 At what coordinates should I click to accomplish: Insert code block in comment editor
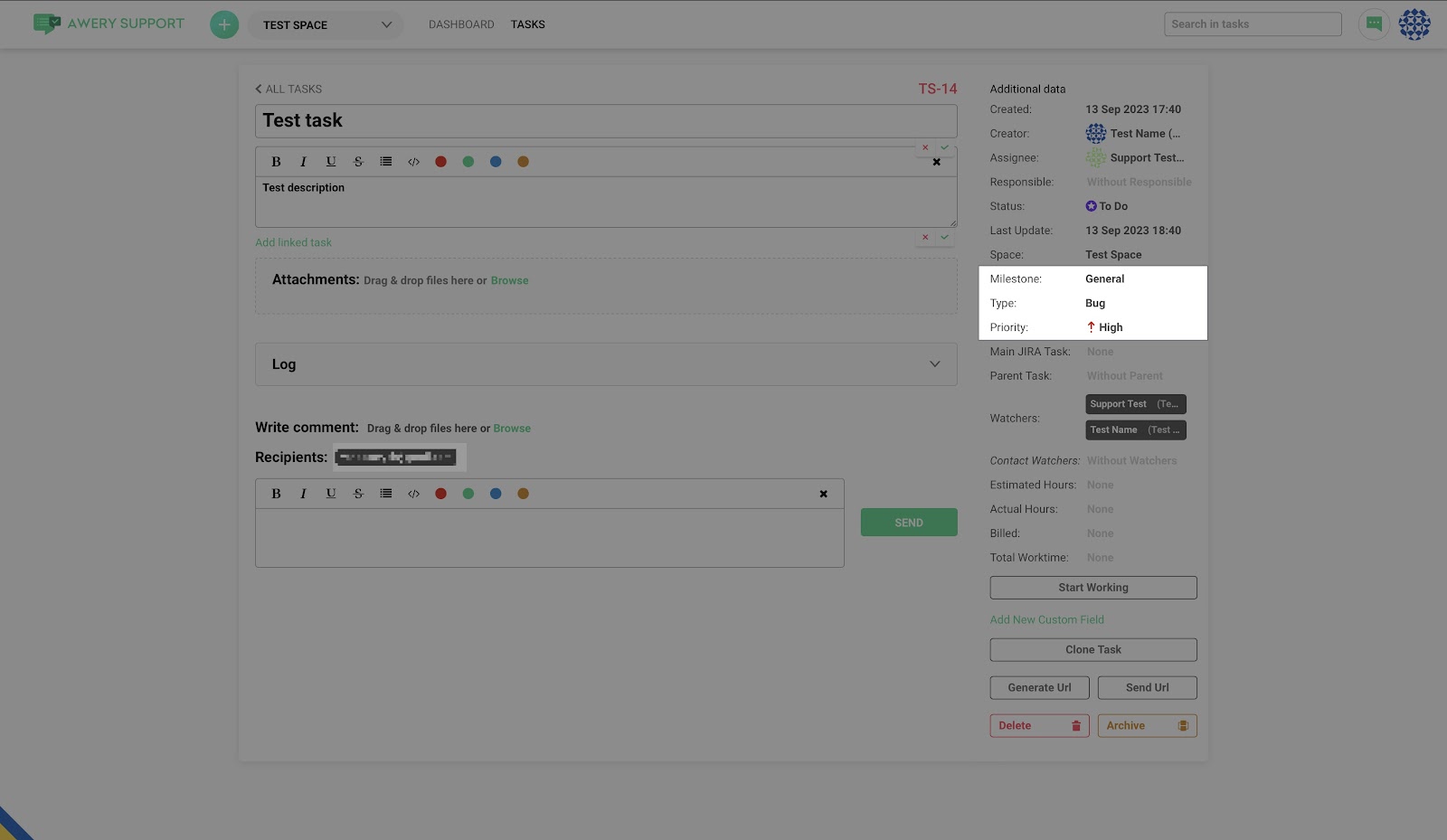click(x=413, y=494)
